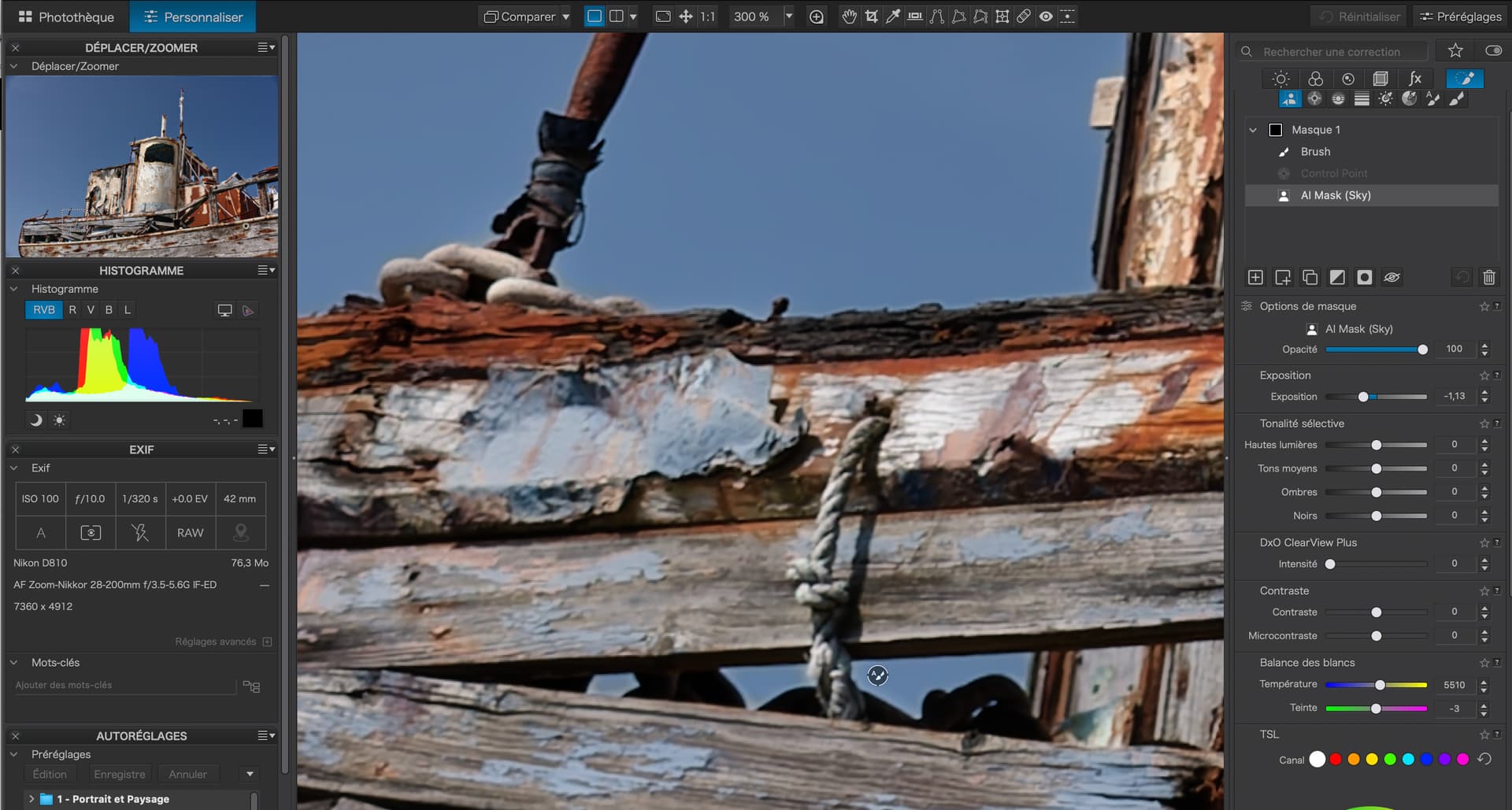Select the red channel swatch in TSL

[1336, 760]
